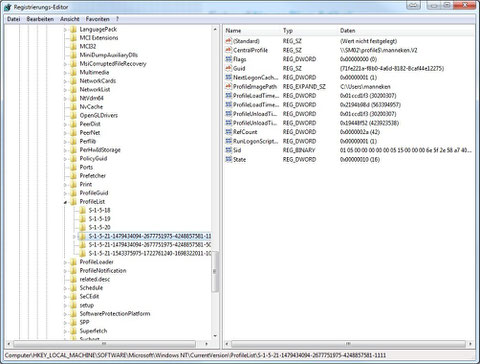This screenshot has height=364, width=480.
Task: Select the NextLogonCach... value name
Action: pos(255,77)
